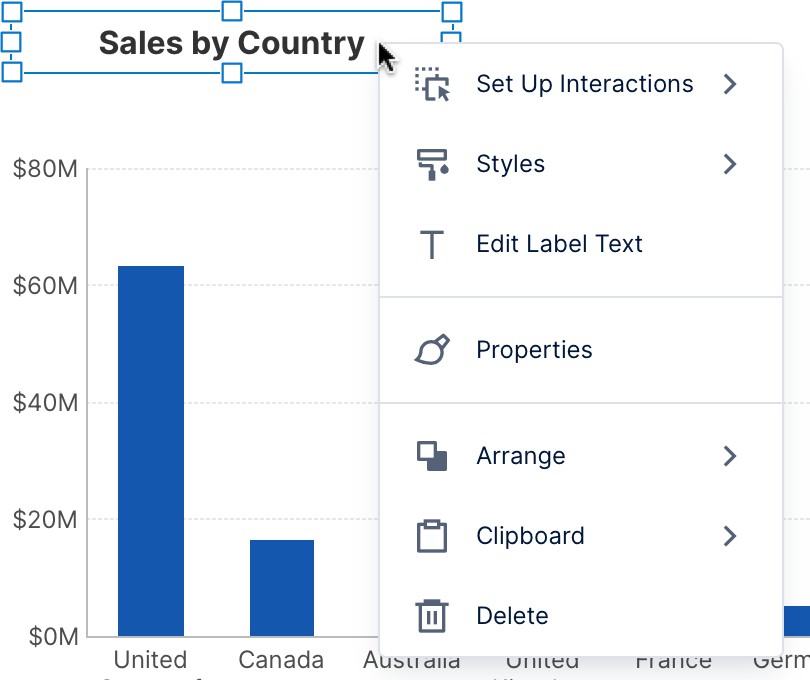Choose Styles from the context menu
Screen dimensions: 810x680
tap(511, 163)
